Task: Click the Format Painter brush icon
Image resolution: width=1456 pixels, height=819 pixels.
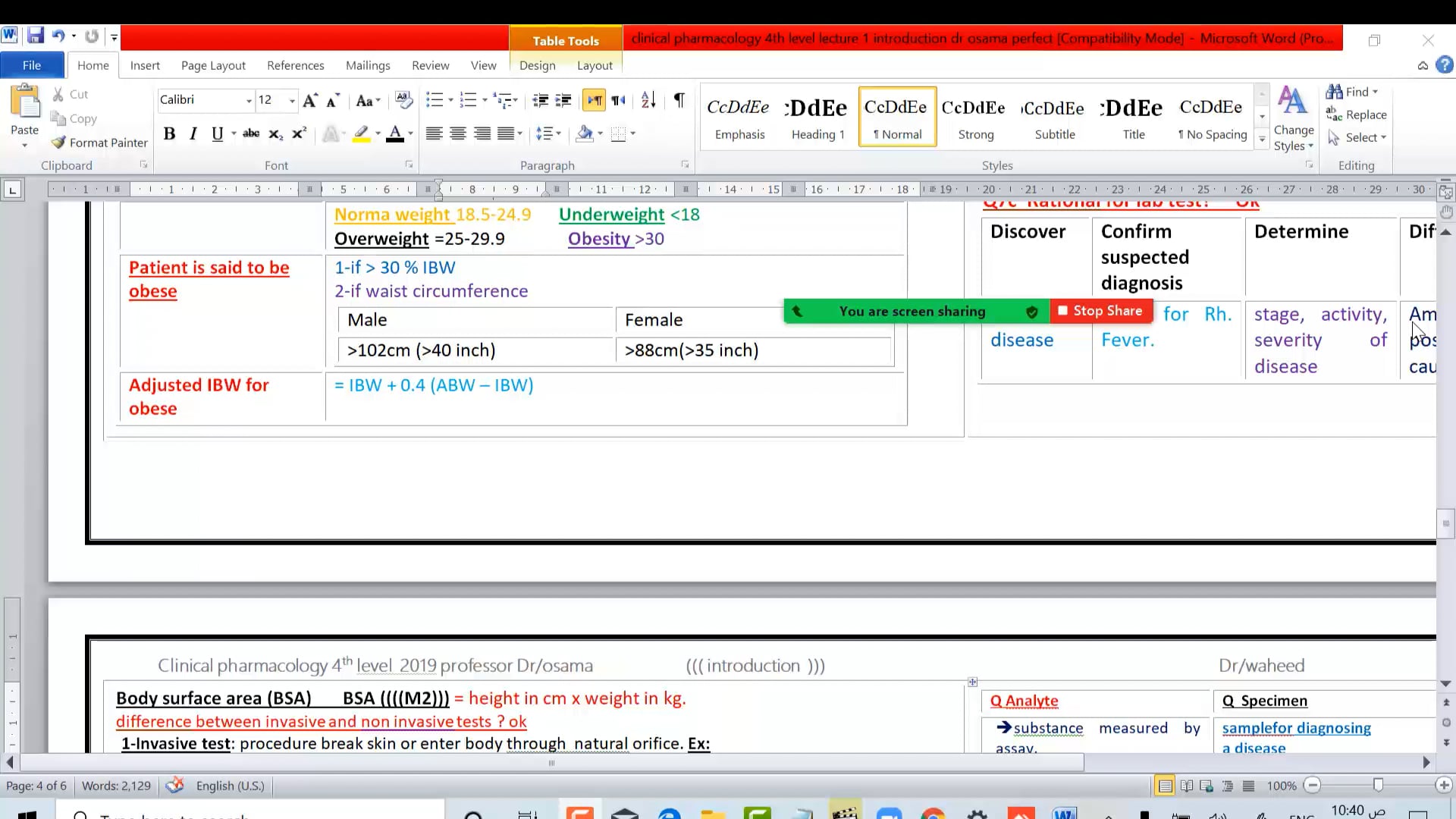Action: pyautogui.click(x=59, y=143)
